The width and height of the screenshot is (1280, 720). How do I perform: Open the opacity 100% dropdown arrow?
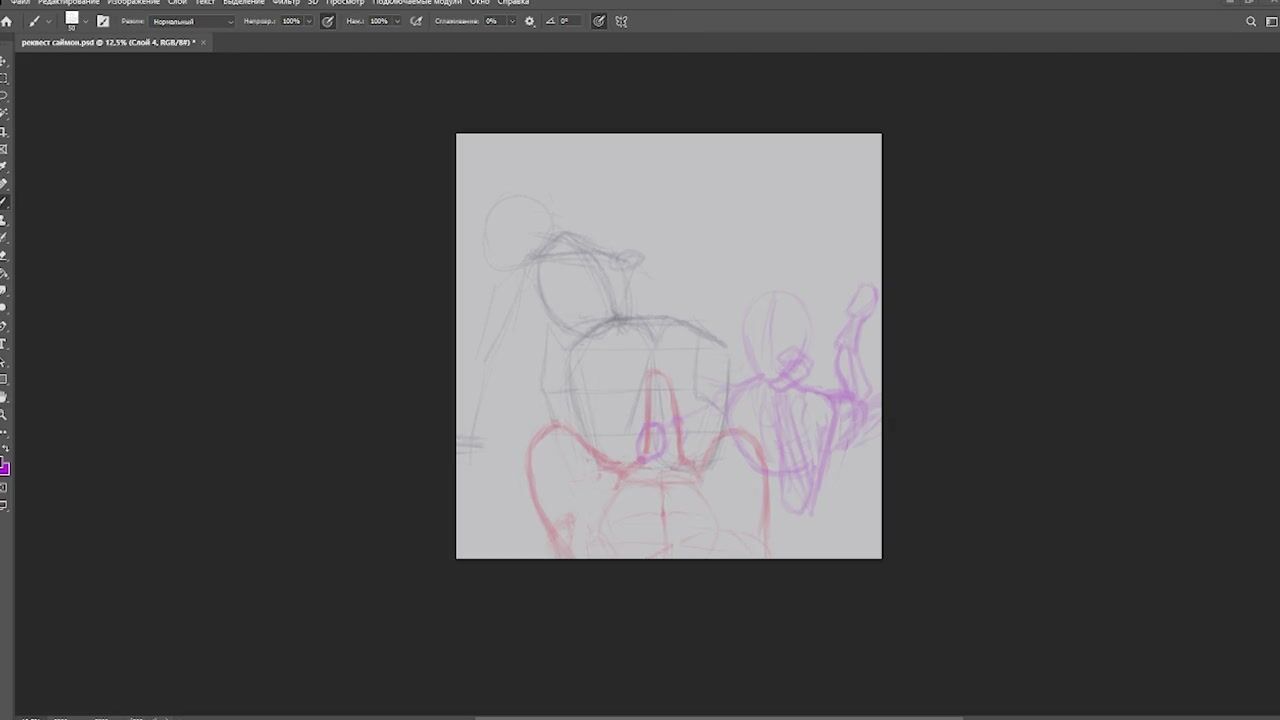[308, 21]
